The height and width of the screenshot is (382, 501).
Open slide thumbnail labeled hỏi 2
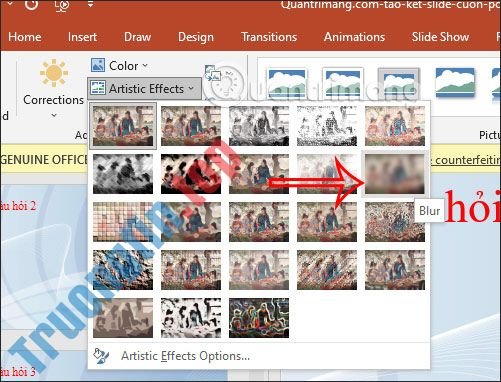click(x=18, y=206)
